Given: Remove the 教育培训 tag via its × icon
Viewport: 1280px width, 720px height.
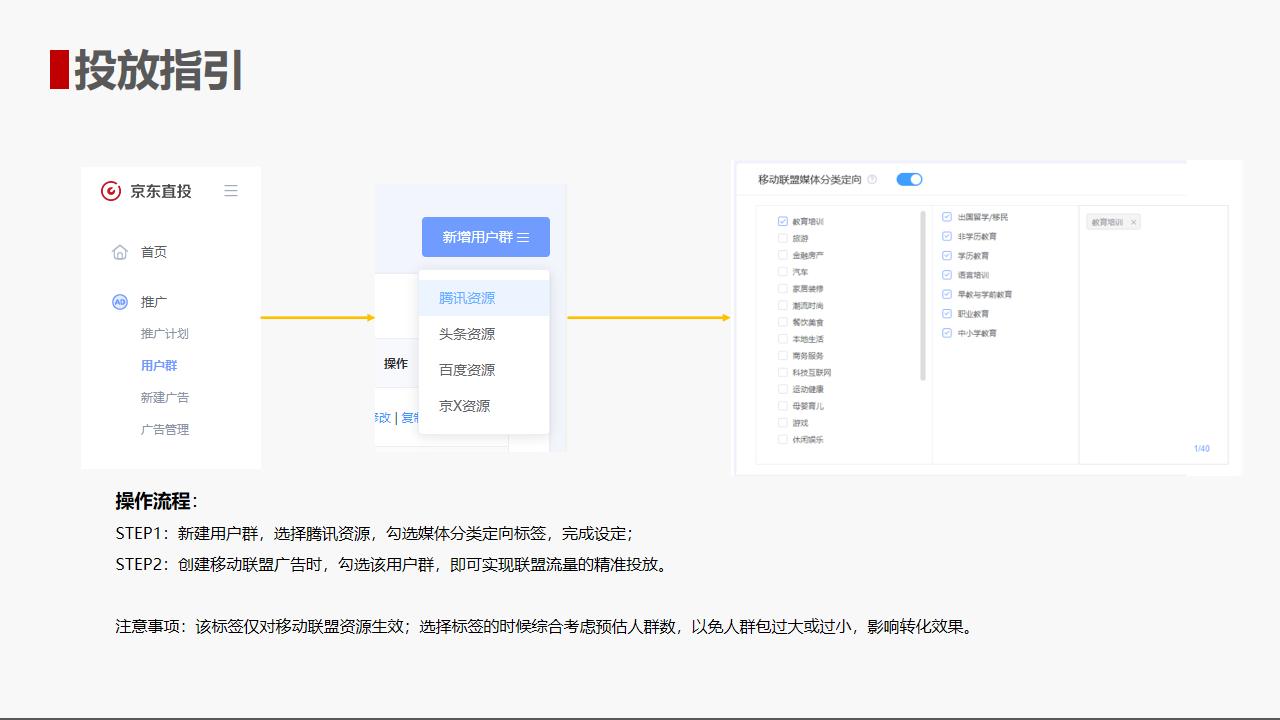Looking at the screenshot, I should 1133,223.
